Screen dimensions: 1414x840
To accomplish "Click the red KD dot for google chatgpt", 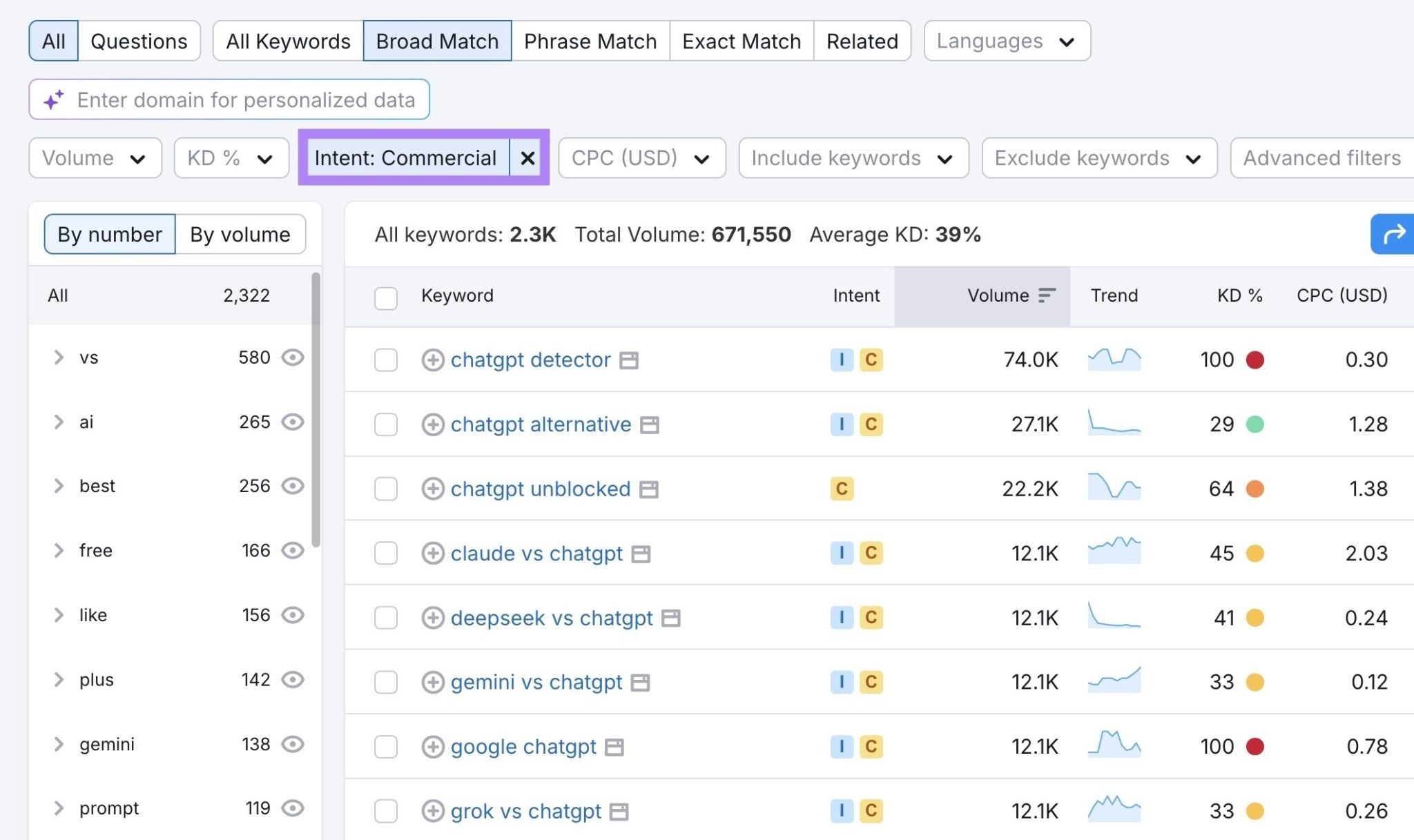I will coord(1255,746).
